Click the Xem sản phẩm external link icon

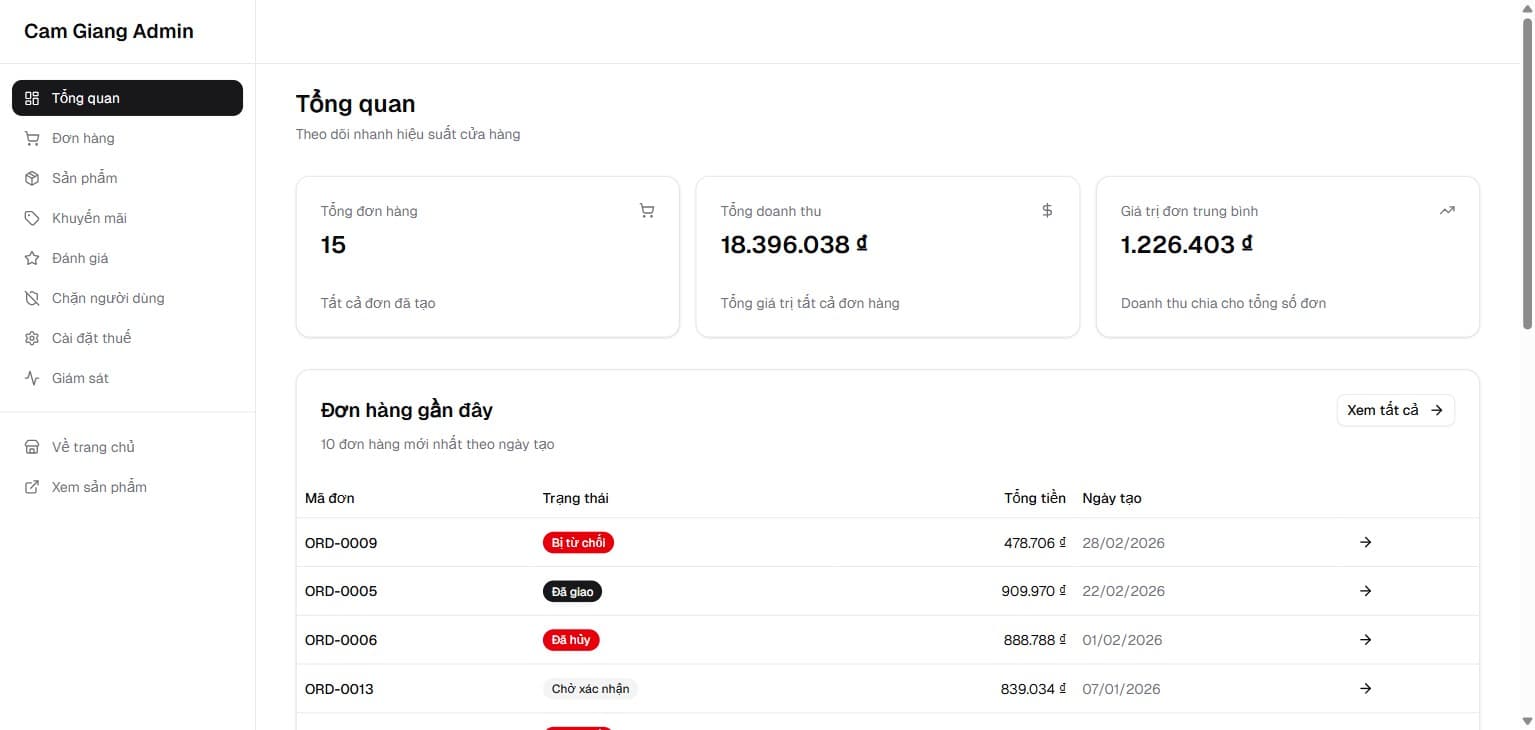[32, 487]
